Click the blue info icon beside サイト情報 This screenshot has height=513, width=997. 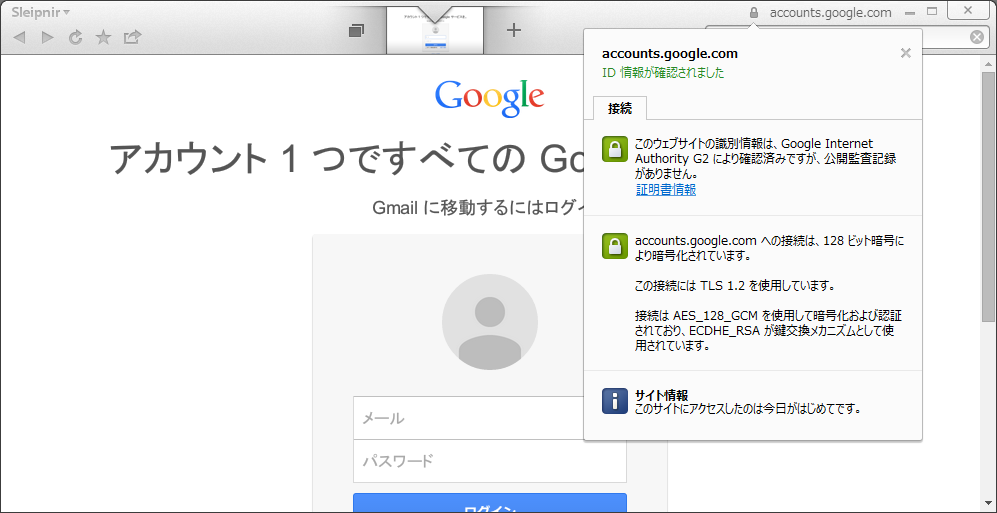(x=615, y=401)
